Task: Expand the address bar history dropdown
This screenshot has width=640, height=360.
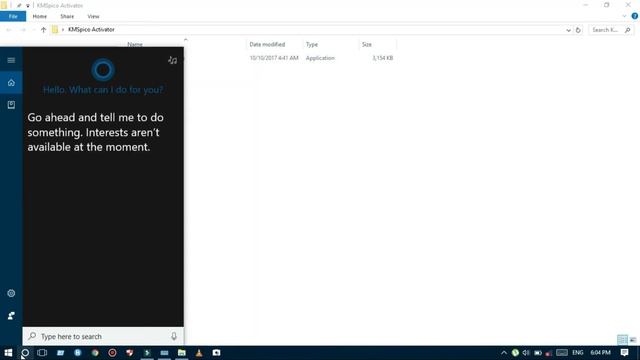Action: (x=568, y=30)
